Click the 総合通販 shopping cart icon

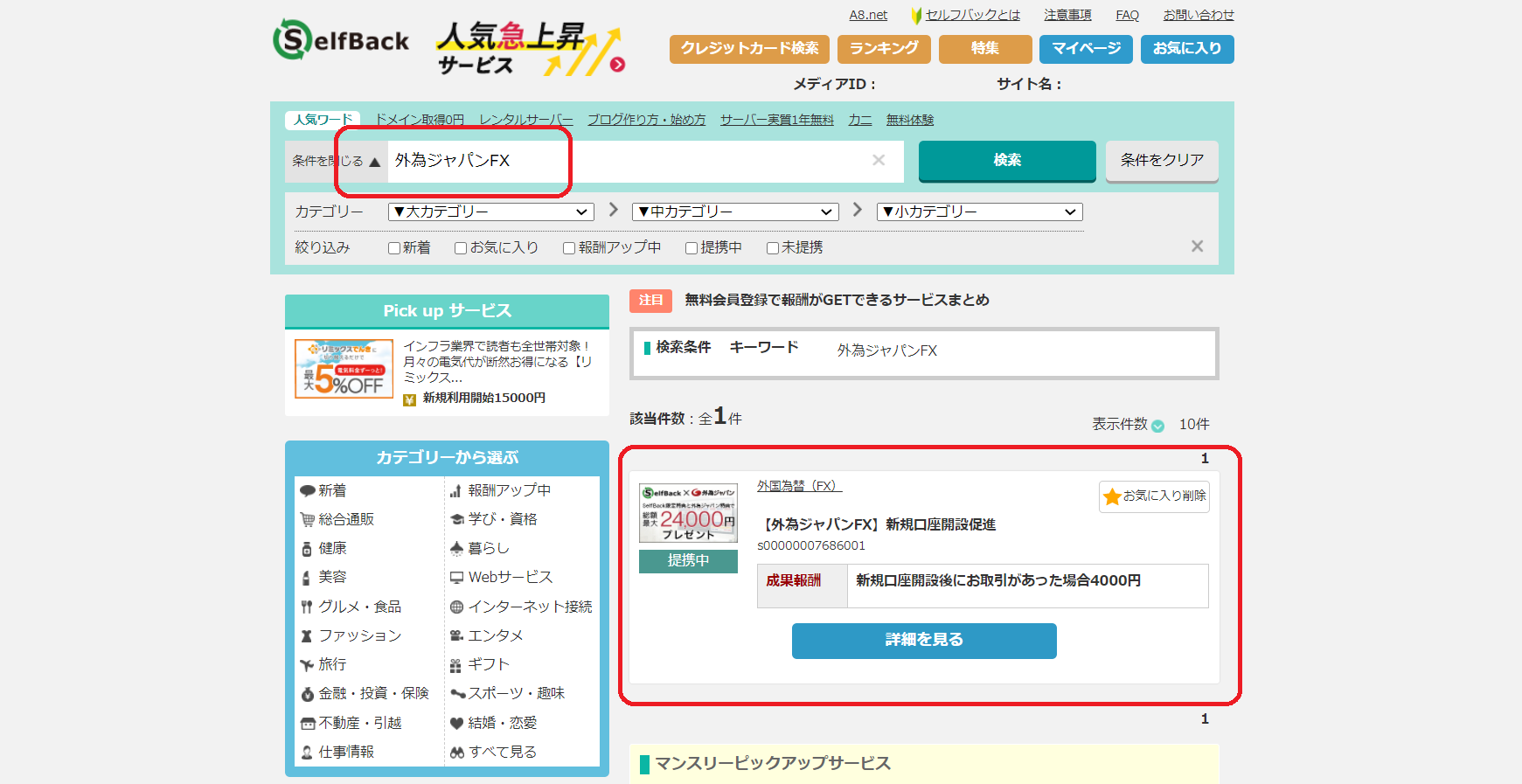(308, 520)
